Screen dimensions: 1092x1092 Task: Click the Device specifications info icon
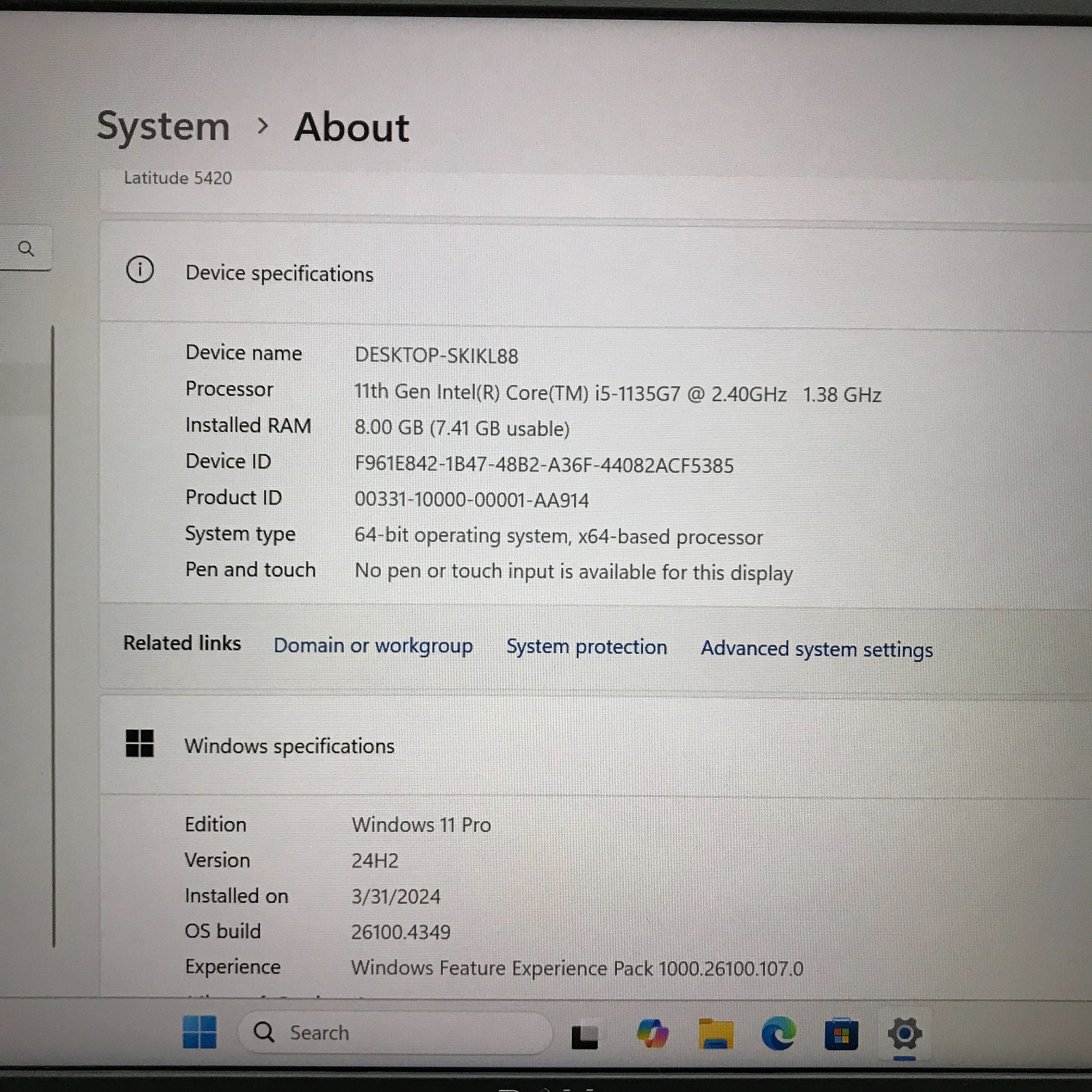click(140, 270)
